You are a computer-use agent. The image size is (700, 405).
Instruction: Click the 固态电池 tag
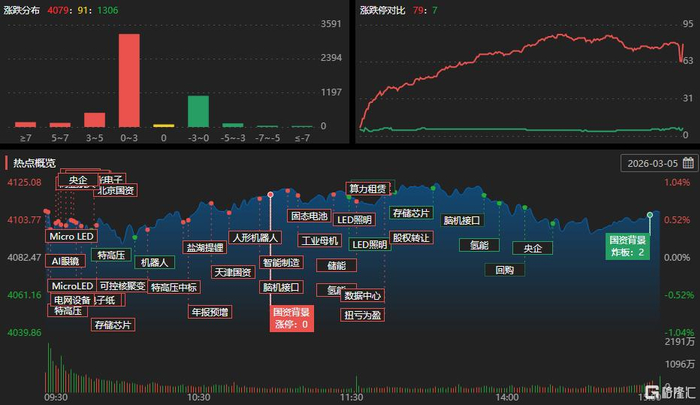click(x=309, y=216)
